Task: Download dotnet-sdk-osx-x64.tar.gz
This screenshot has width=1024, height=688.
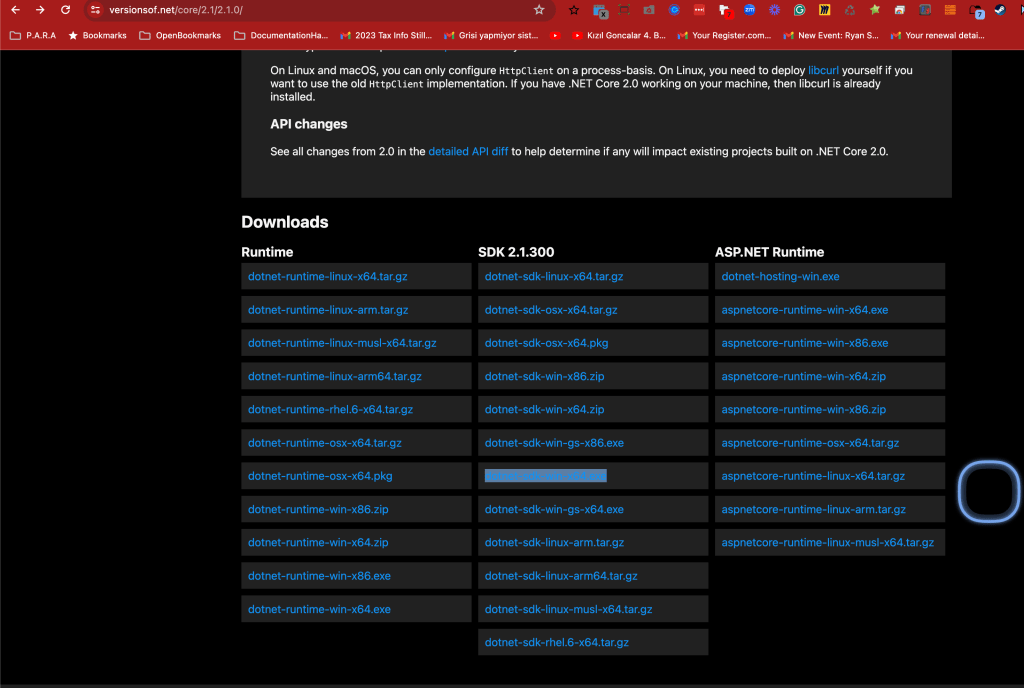Action: coord(551,309)
